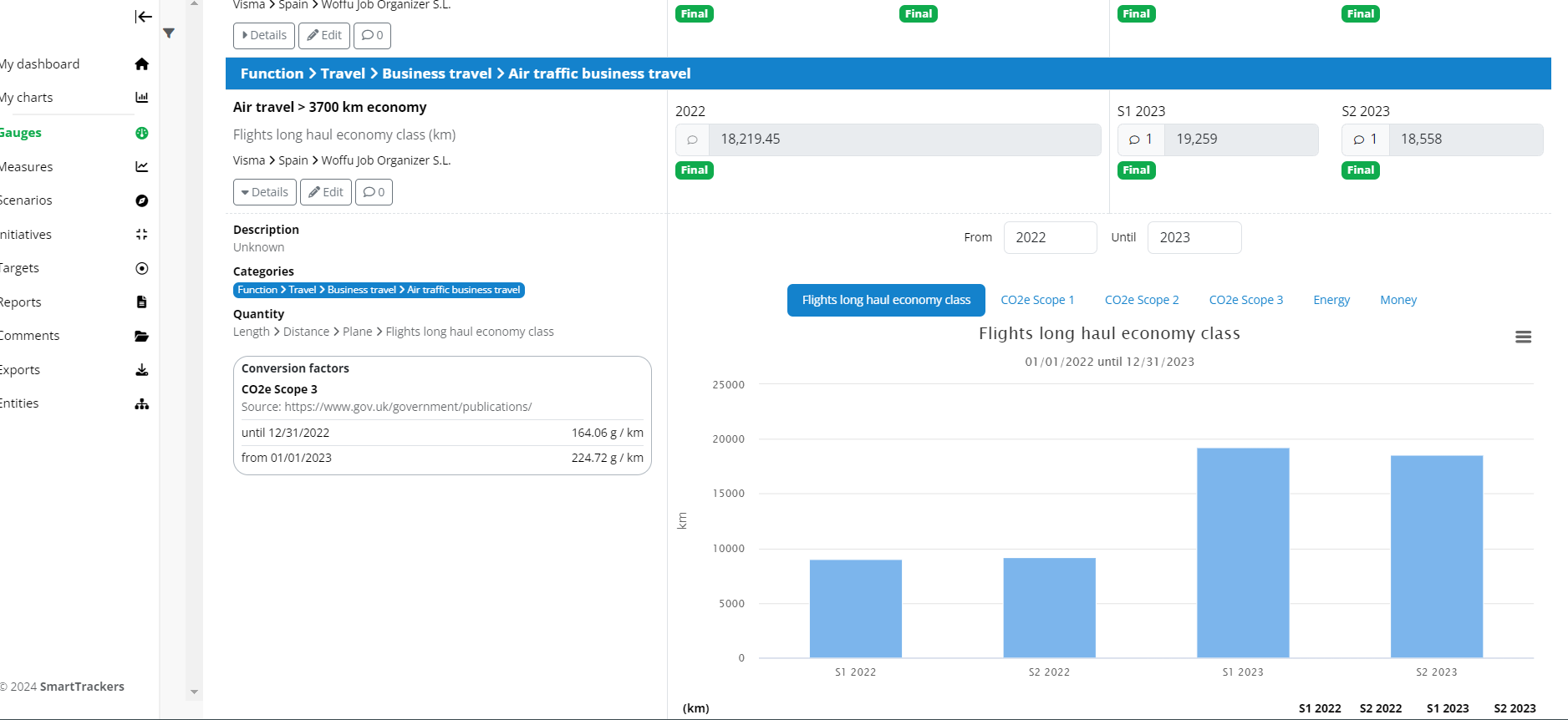The image size is (1568, 720).
Task: Open the Scenarios compass icon
Action: click(141, 200)
